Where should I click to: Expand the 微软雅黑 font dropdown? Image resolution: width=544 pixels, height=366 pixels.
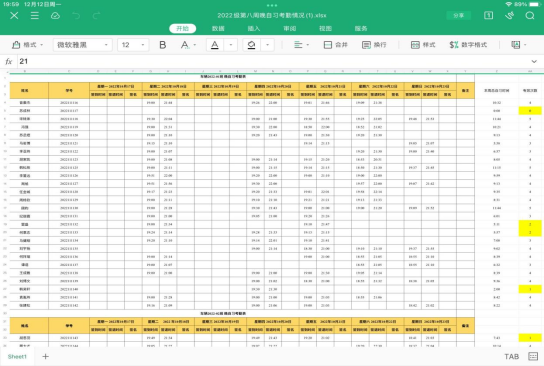(x=83, y=45)
